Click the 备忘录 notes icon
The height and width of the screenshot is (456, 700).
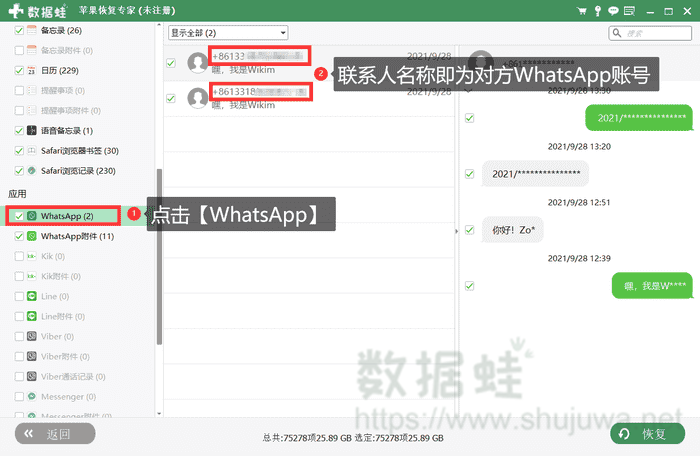[x=32, y=30]
